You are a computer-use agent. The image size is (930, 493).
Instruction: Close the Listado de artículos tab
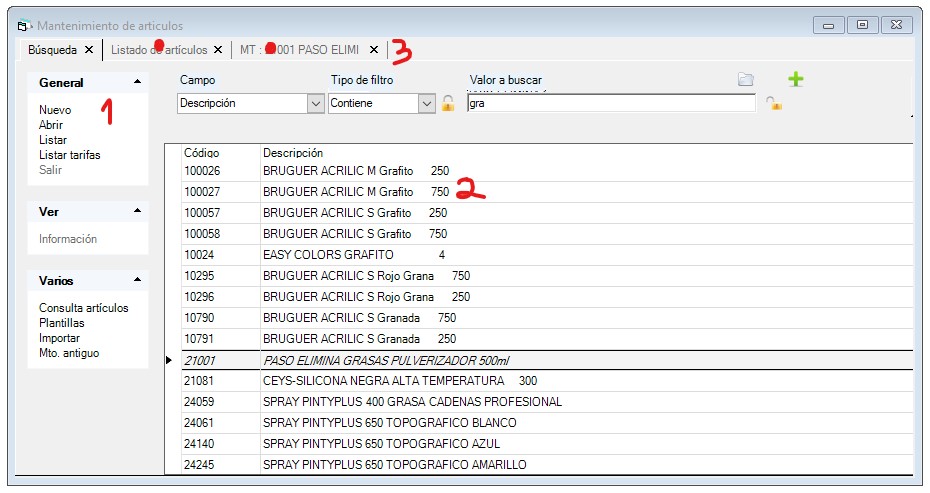click(218, 50)
